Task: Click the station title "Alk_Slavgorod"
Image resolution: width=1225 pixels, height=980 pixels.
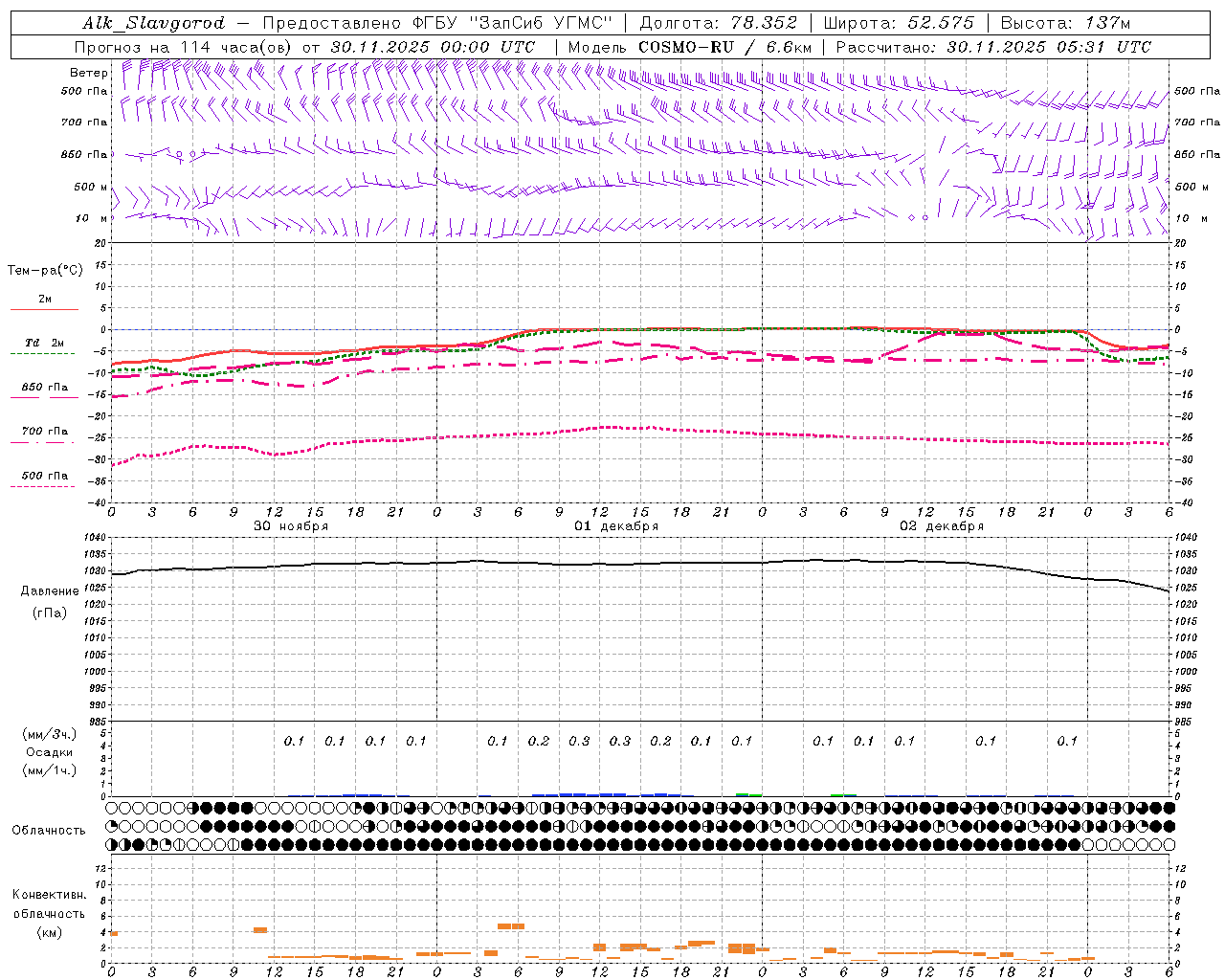Action: point(154,23)
